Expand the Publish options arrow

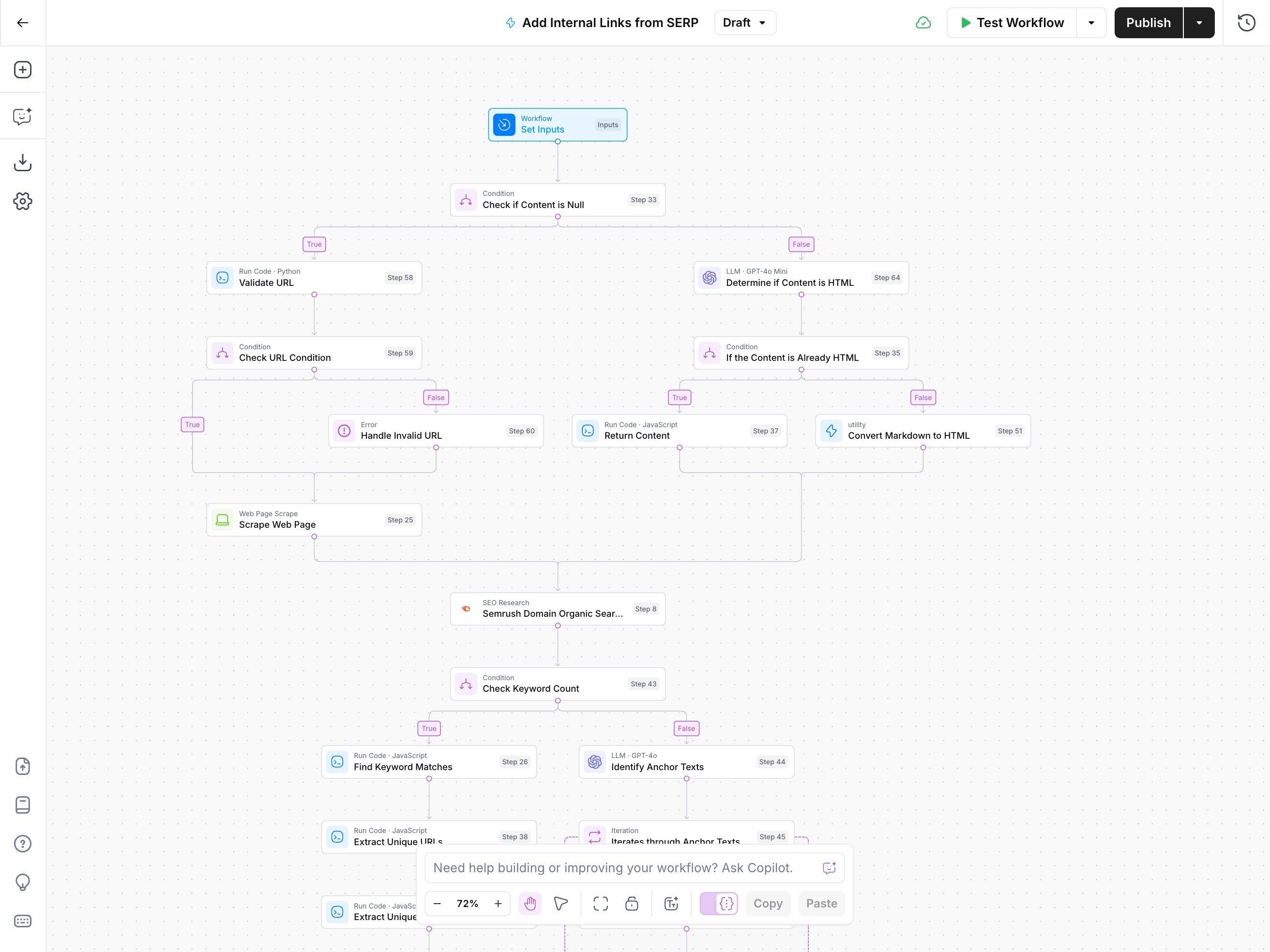click(1199, 23)
